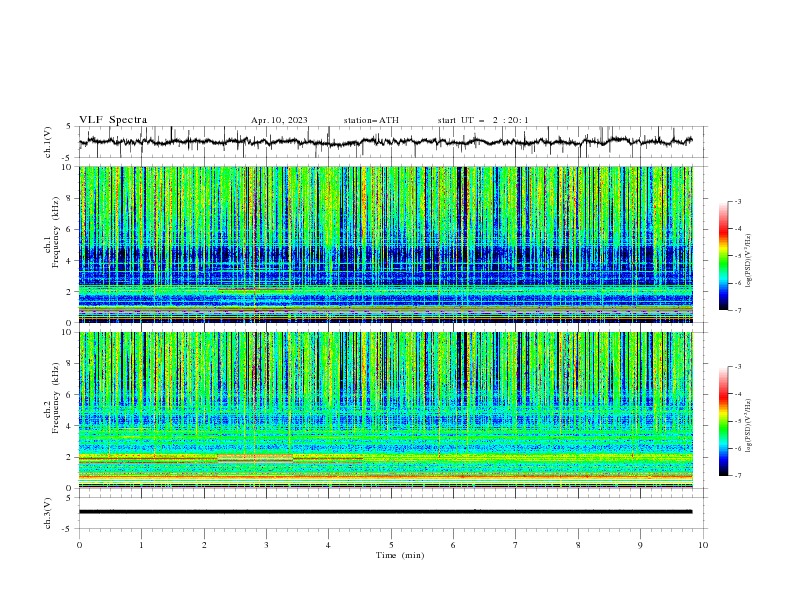Click the "station=ATH" header label
Viewport: 792px width, 612px height.
(x=371, y=120)
